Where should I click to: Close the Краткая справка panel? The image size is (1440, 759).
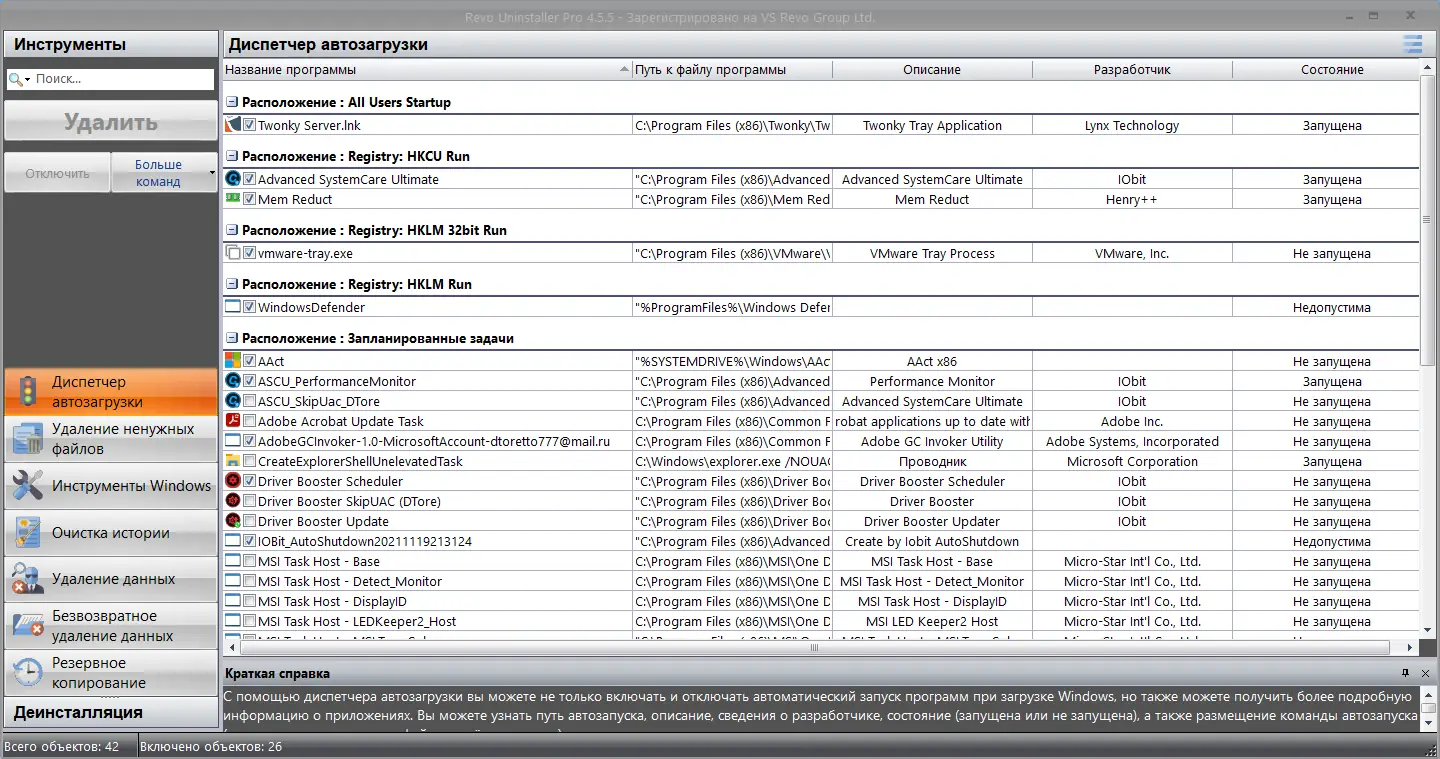tap(1425, 673)
